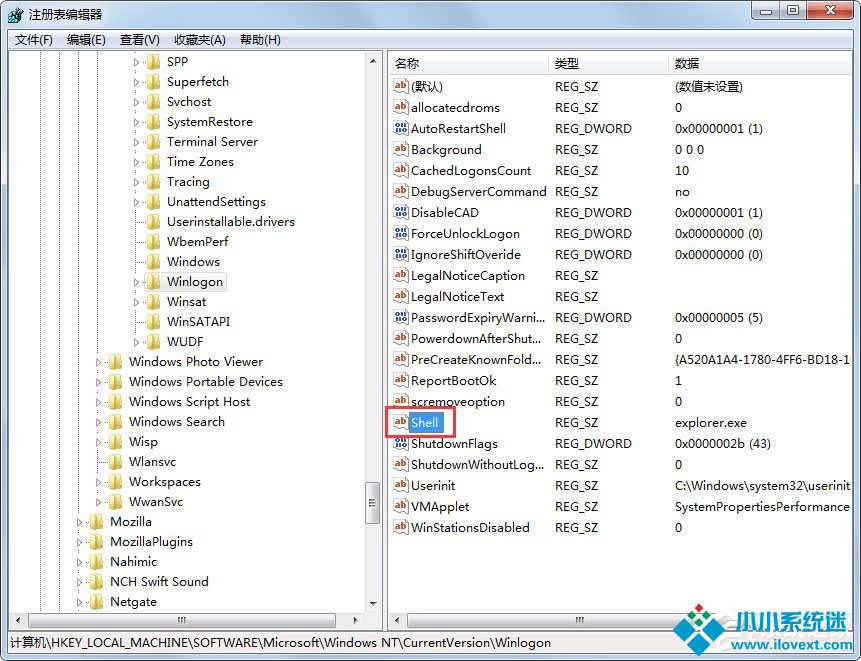Expand the Windows Search tree node
The height and width of the screenshot is (661, 861).
tap(98, 422)
